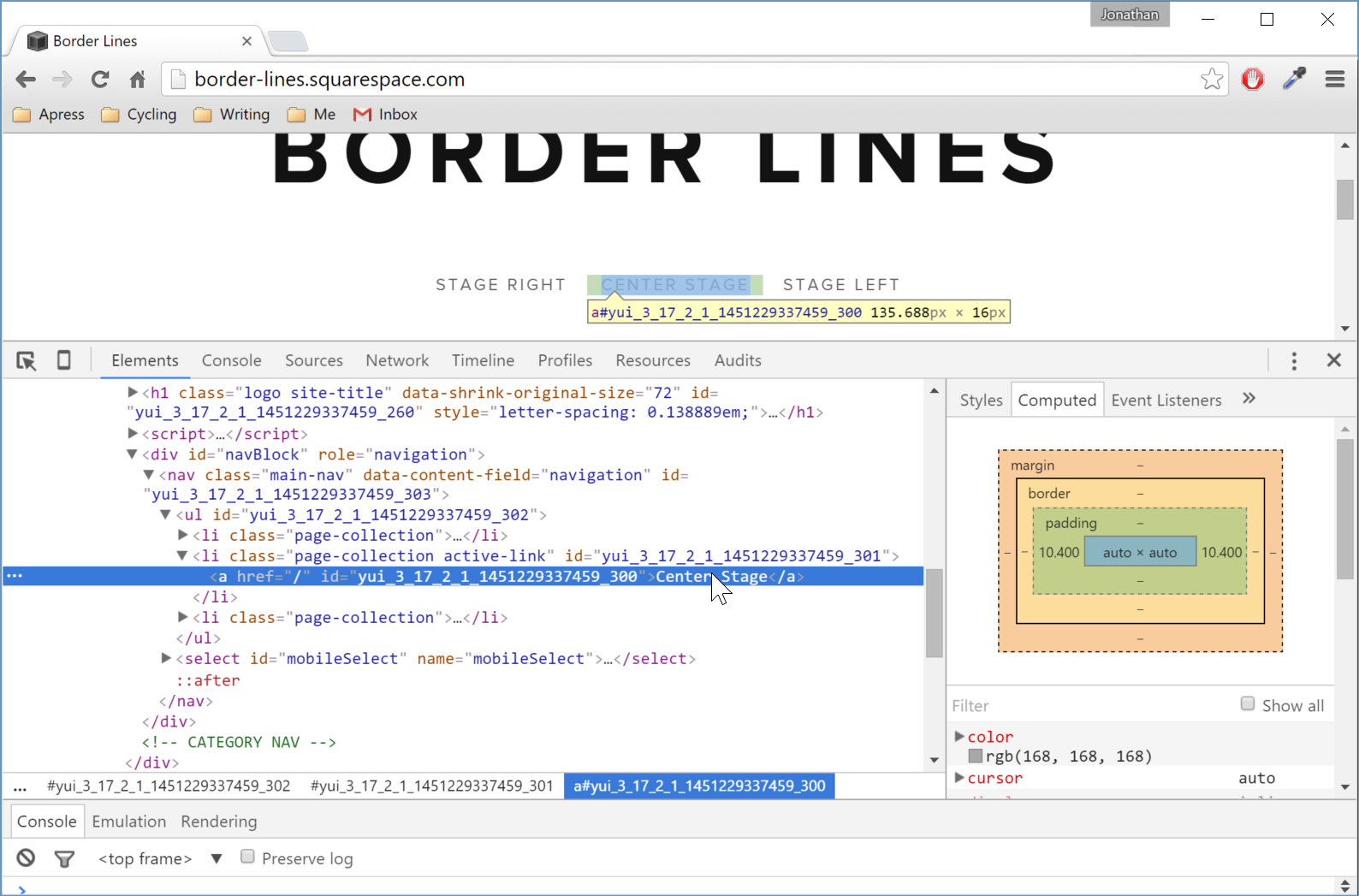
Task: Switch to the Elements panel tab
Action: point(145,360)
